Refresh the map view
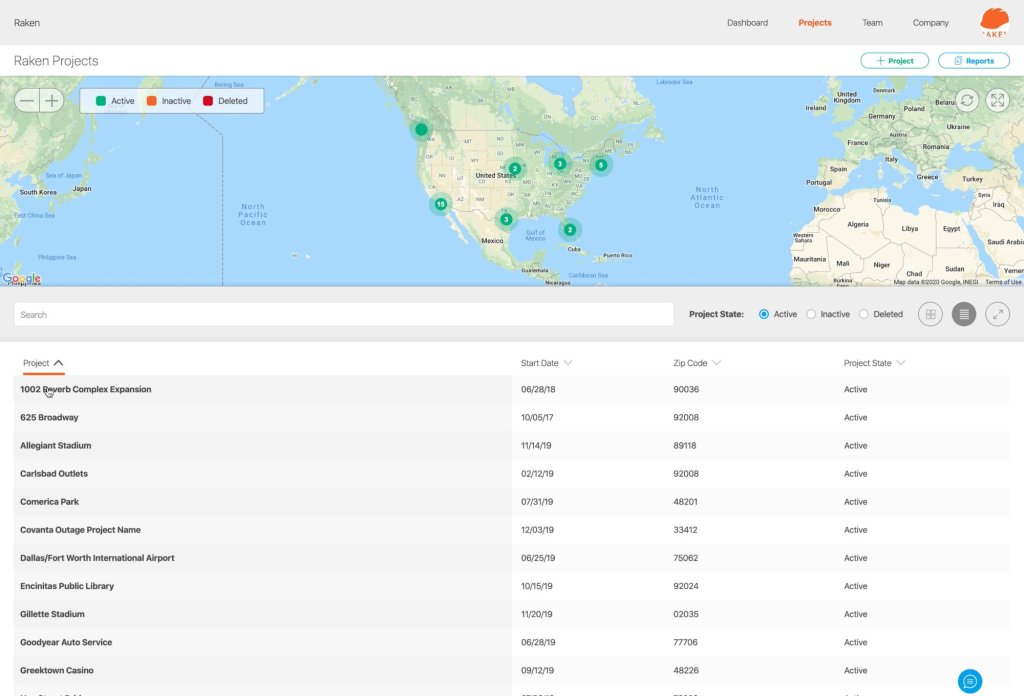This screenshot has height=696, width=1024. (x=967, y=100)
